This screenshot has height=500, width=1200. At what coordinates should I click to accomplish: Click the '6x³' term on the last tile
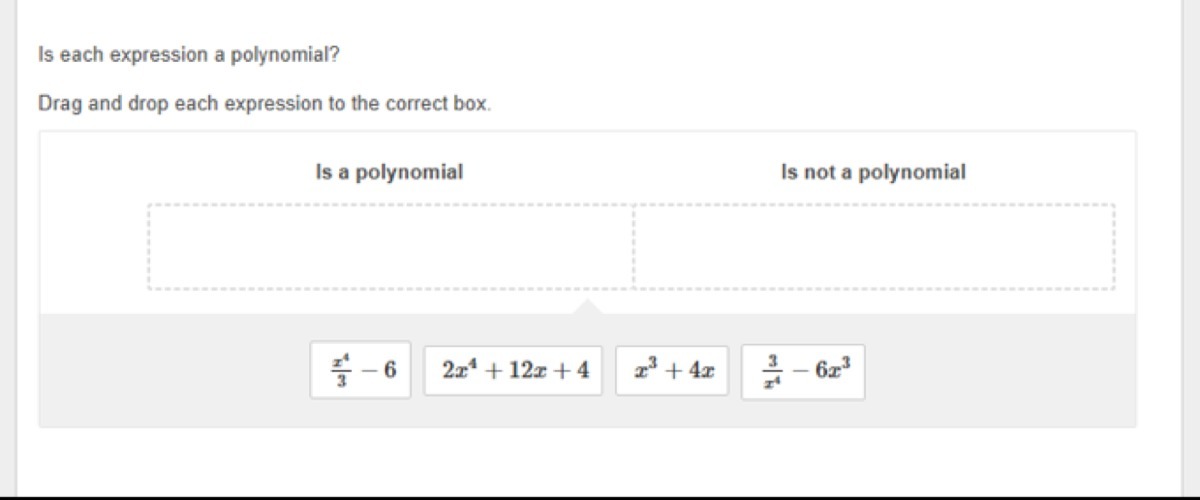click(x=831, y=371)
